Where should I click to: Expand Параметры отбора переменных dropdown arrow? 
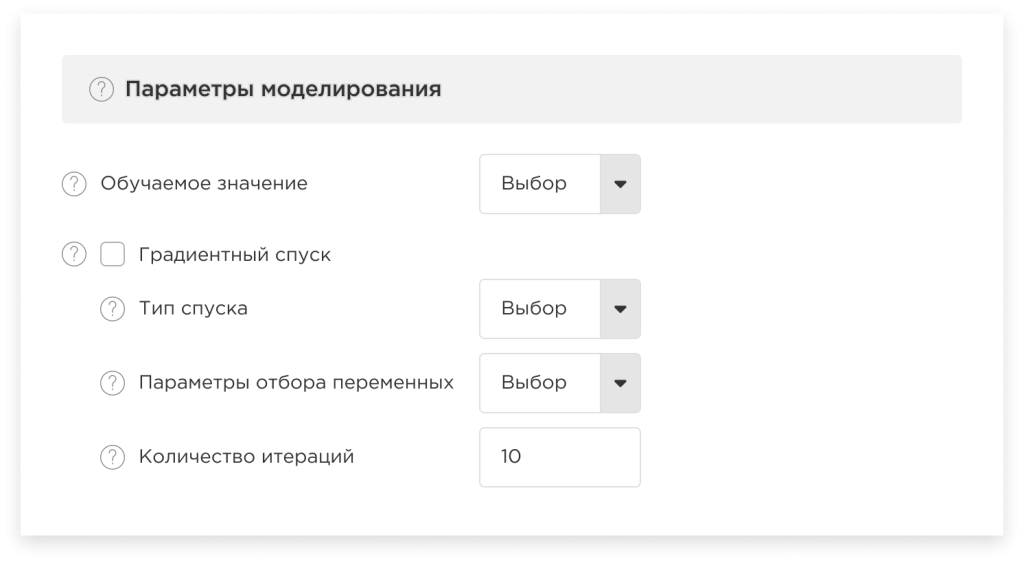pyautogui.click(x=620, y=383)
